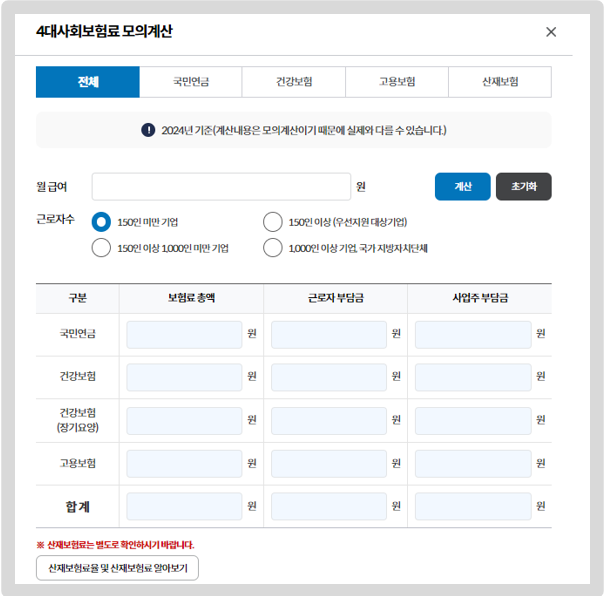
Task: Click the 근로자수 label
Action: tap(55, 219)
